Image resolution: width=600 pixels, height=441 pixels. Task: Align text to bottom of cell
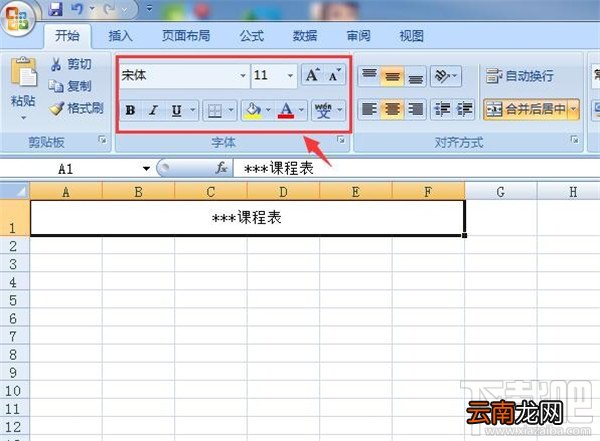point(415,76)
